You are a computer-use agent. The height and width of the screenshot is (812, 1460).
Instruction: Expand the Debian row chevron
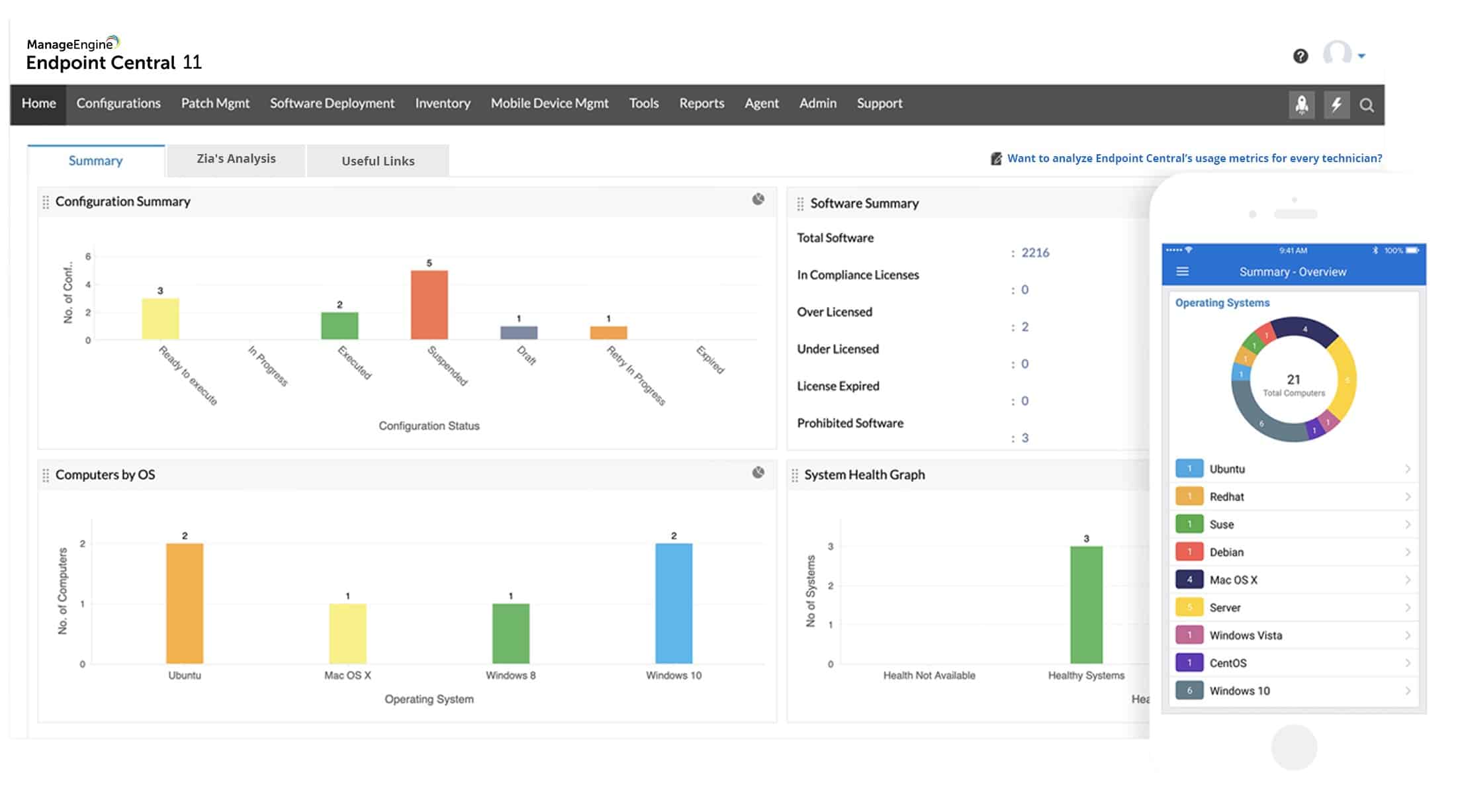(1408, 552)
